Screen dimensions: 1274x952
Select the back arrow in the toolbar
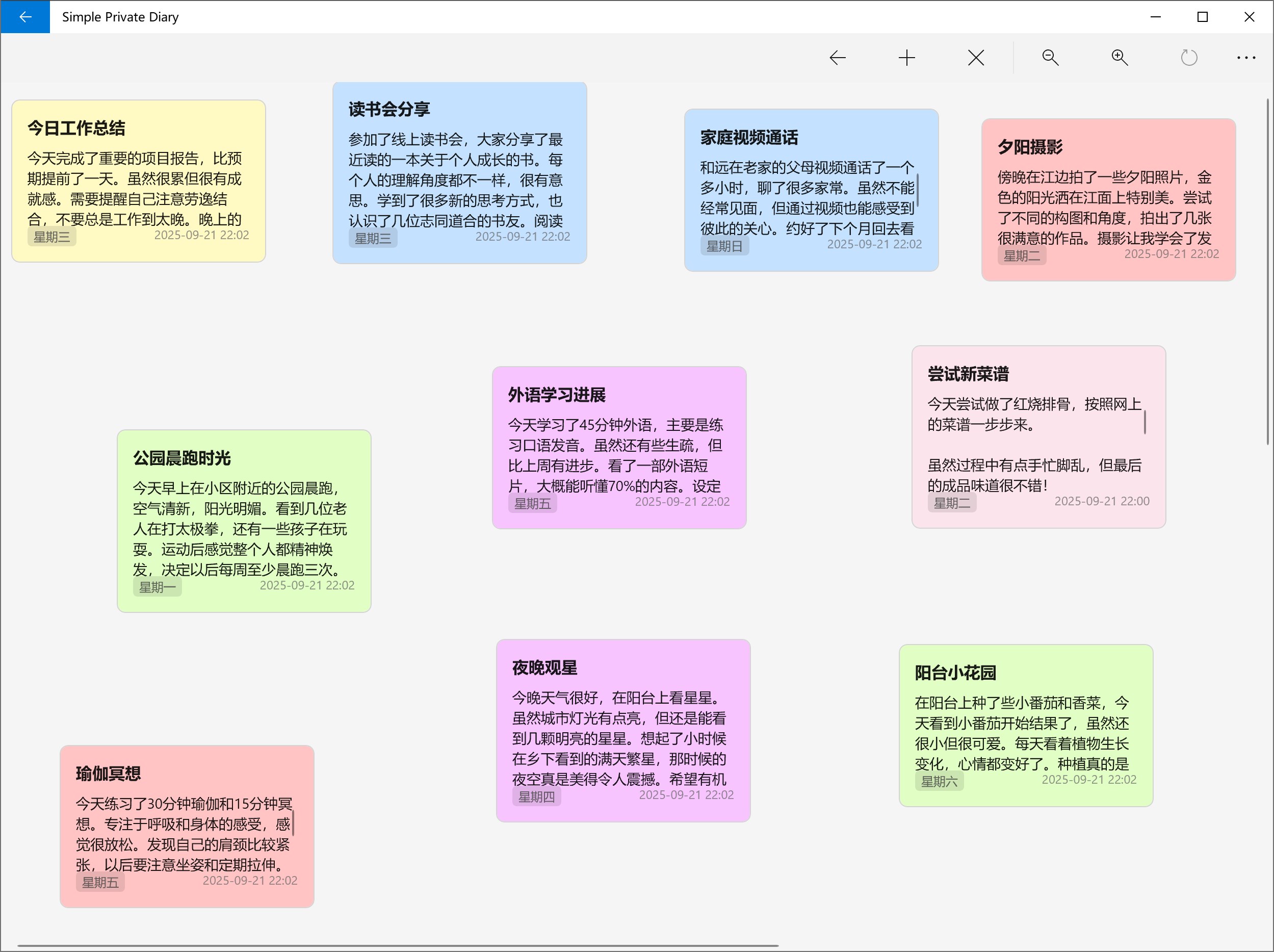tap(838, 57)
